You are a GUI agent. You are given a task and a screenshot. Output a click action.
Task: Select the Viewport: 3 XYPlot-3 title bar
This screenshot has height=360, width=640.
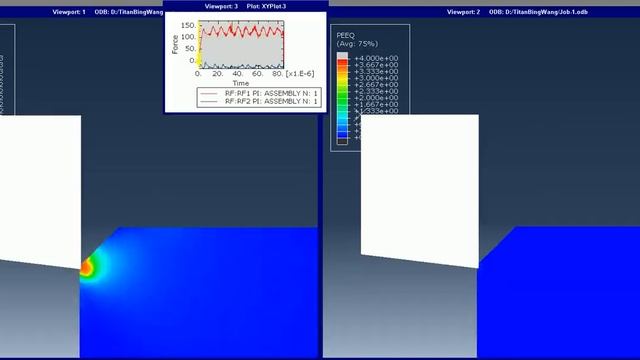245,6
